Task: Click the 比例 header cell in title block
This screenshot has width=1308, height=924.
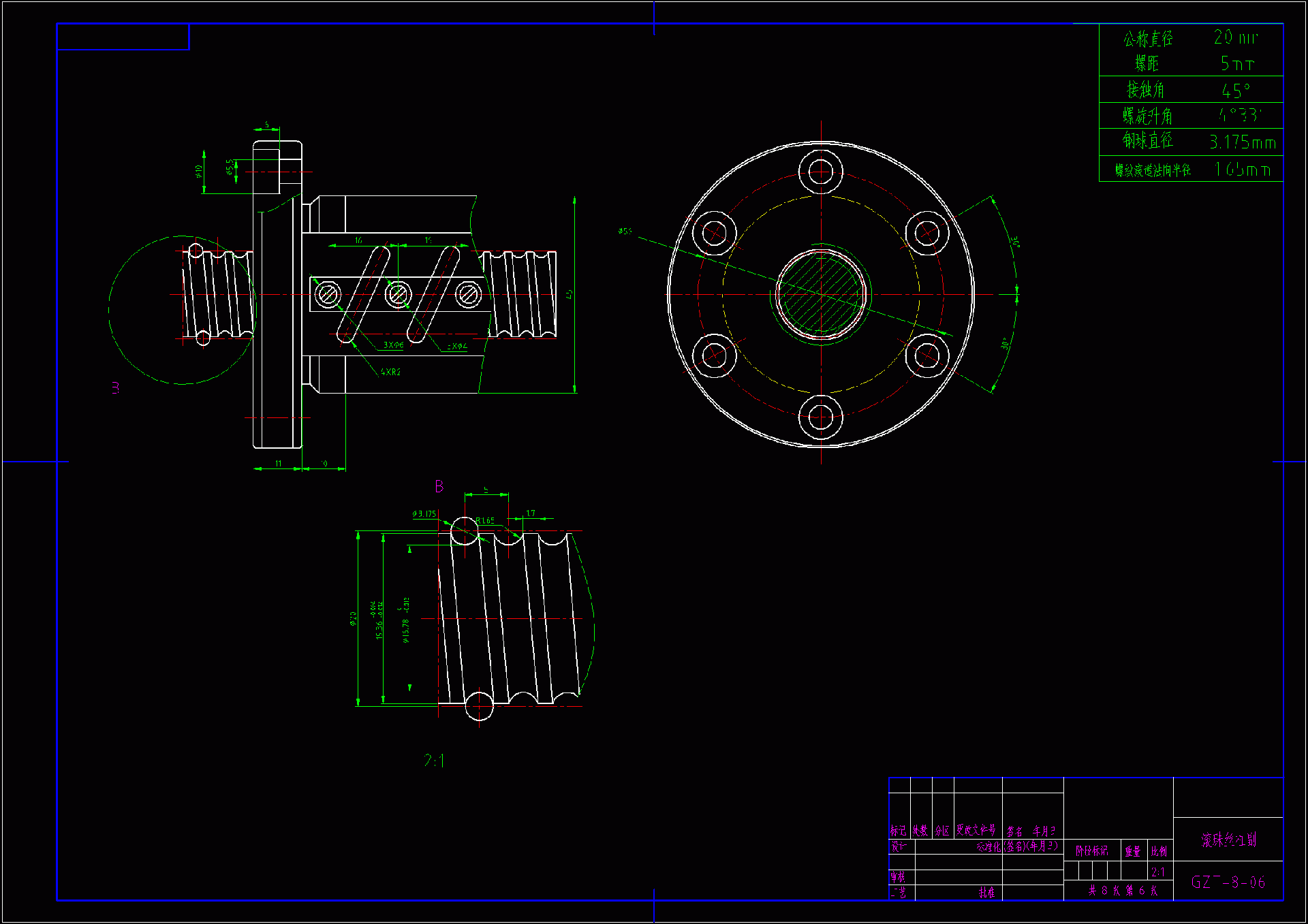Action: coord(1159,851)
